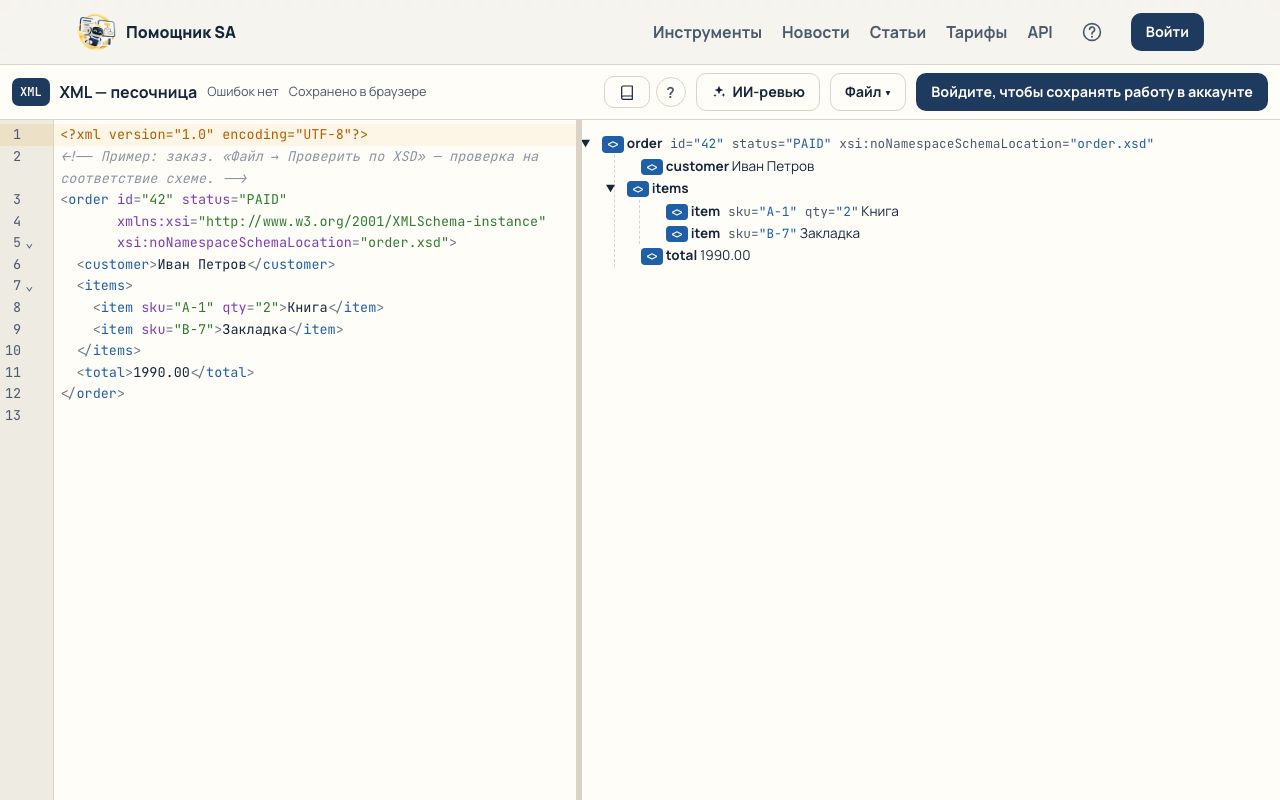Start ИИ-ревью
Viewport: 1280px width, 800px height.
(758, 92)
